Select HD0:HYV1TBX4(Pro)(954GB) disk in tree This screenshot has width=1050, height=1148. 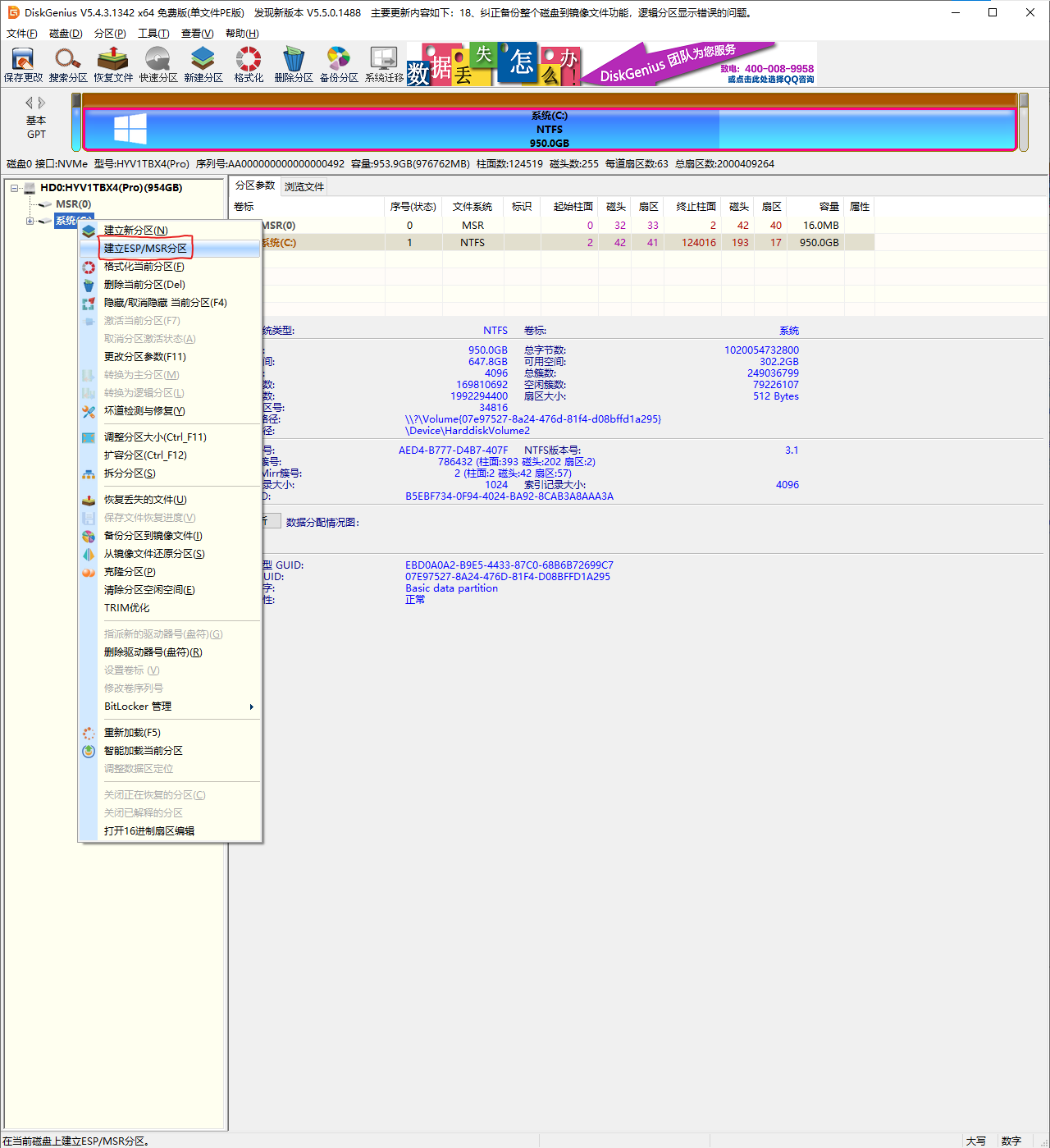(111, 188)
